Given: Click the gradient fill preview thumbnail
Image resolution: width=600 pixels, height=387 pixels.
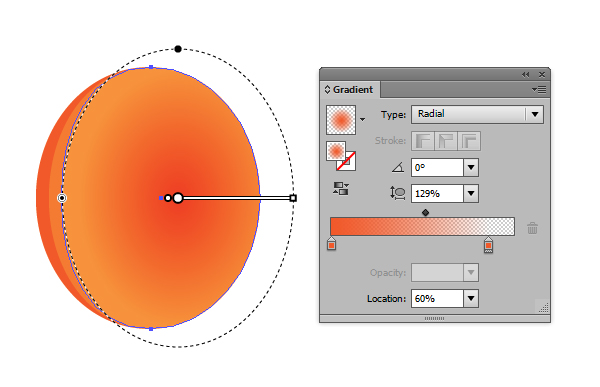Looking at the screenshot, I should click(x=341, y=120).
